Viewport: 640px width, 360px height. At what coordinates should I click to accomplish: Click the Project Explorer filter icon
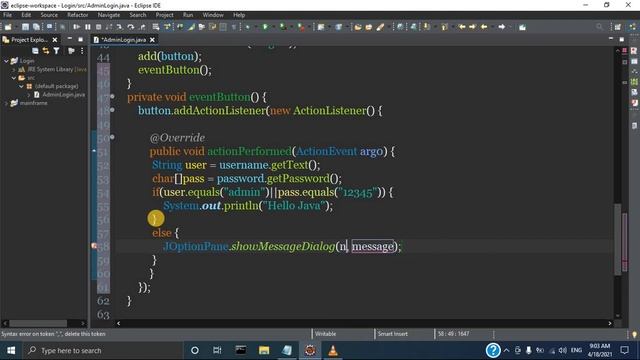click(56, 51)
